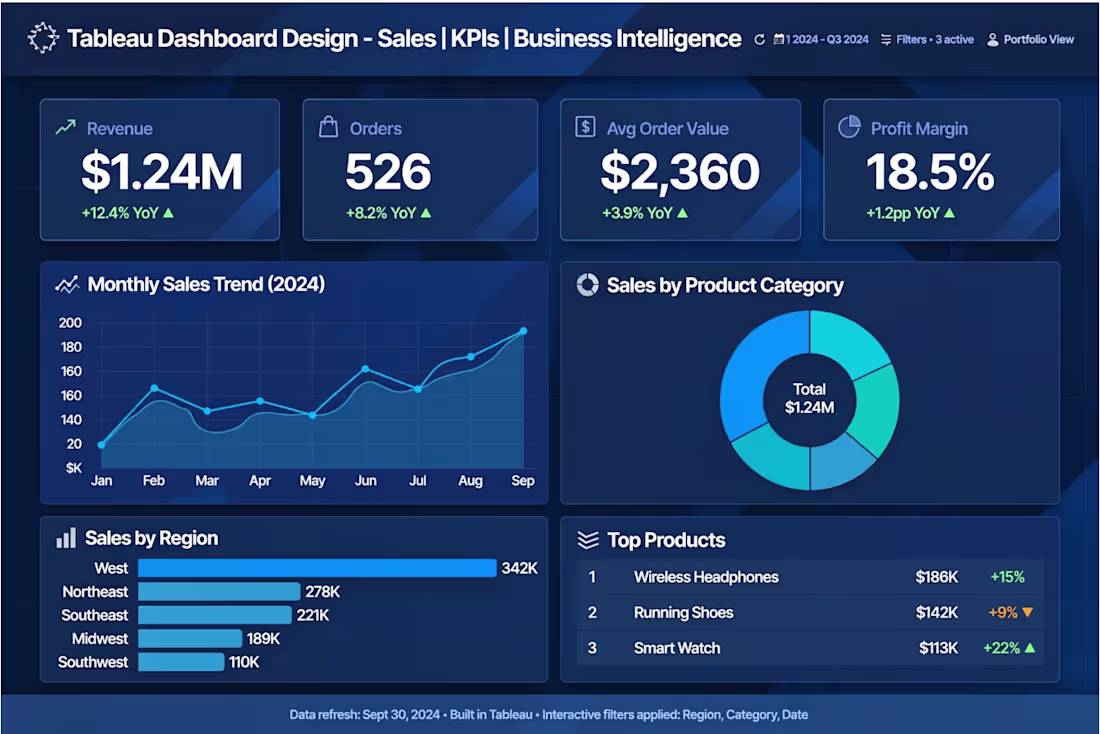Screen dimensions: 1100x734
Task: Click the Profit Margin pie icon
Action: tap(849, 127)
